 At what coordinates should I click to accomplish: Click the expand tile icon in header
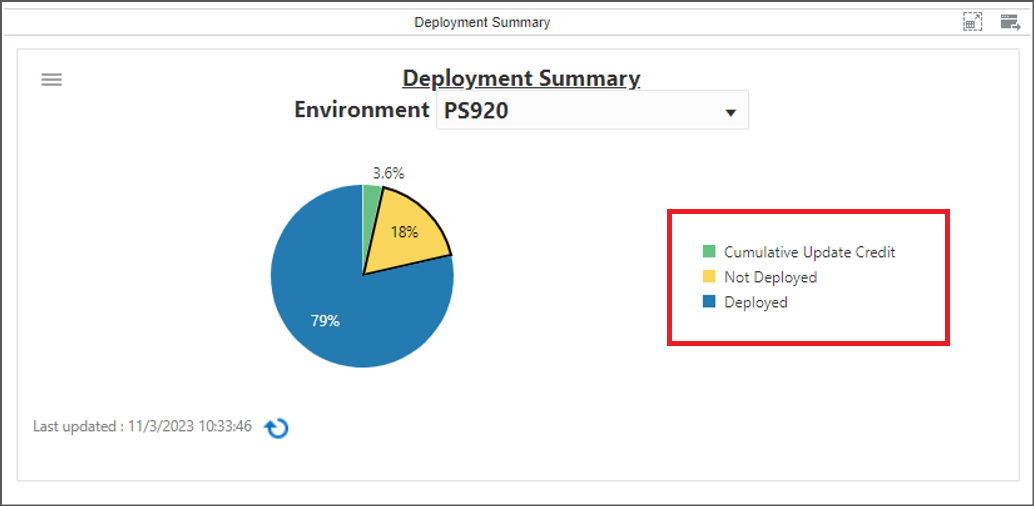972,22
